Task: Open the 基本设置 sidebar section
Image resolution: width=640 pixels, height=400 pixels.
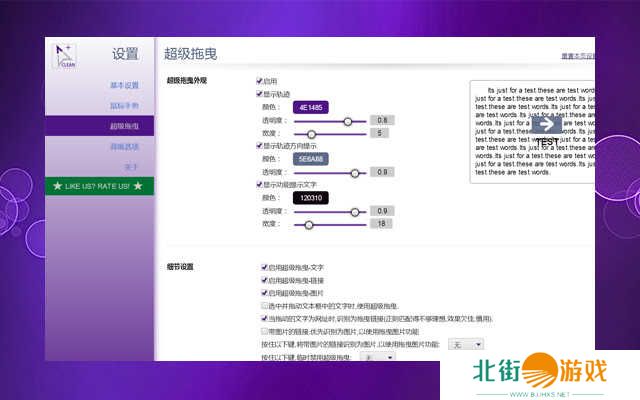Action: tap(124, 85)
